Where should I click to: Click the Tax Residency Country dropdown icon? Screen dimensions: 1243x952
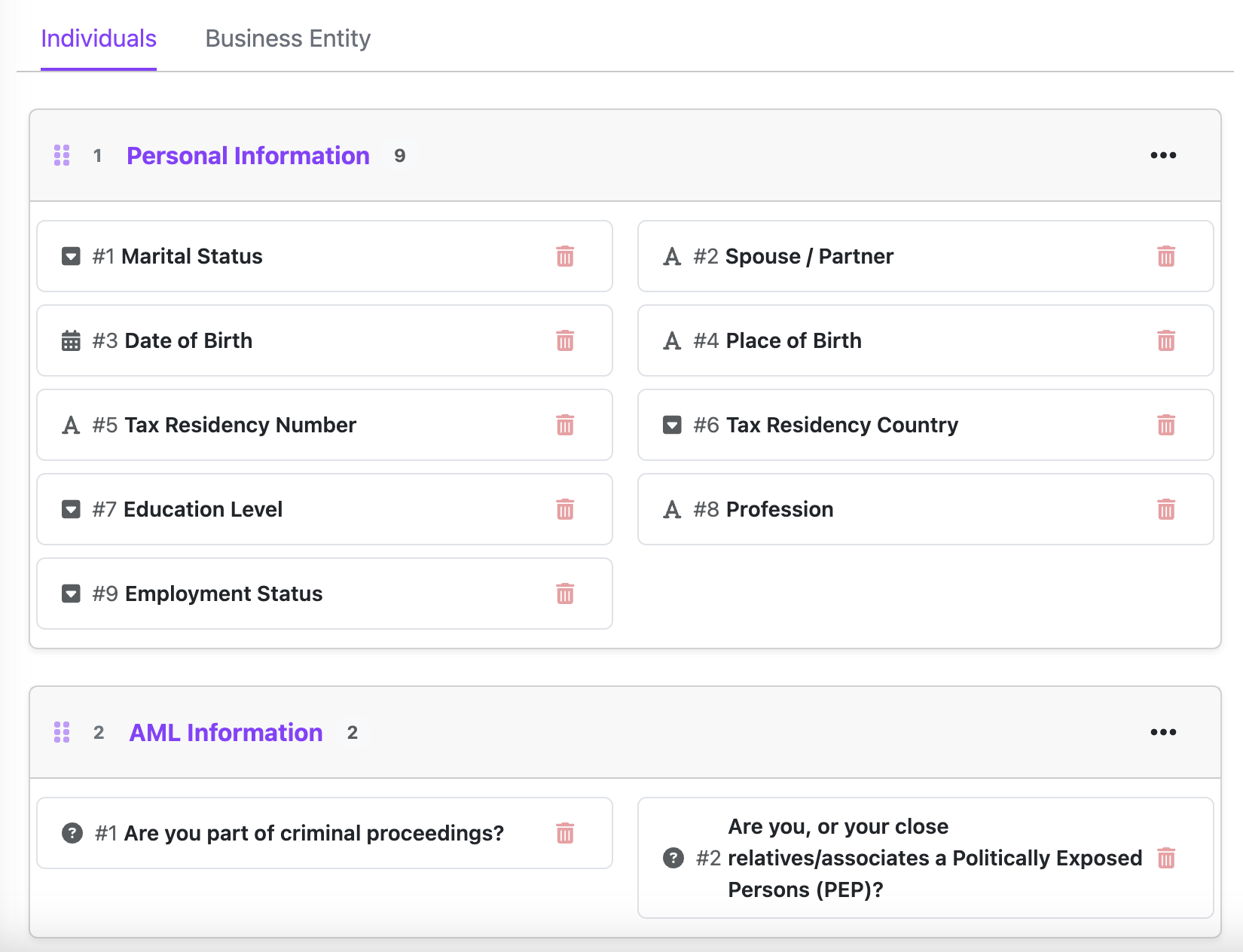pos(672,425)
